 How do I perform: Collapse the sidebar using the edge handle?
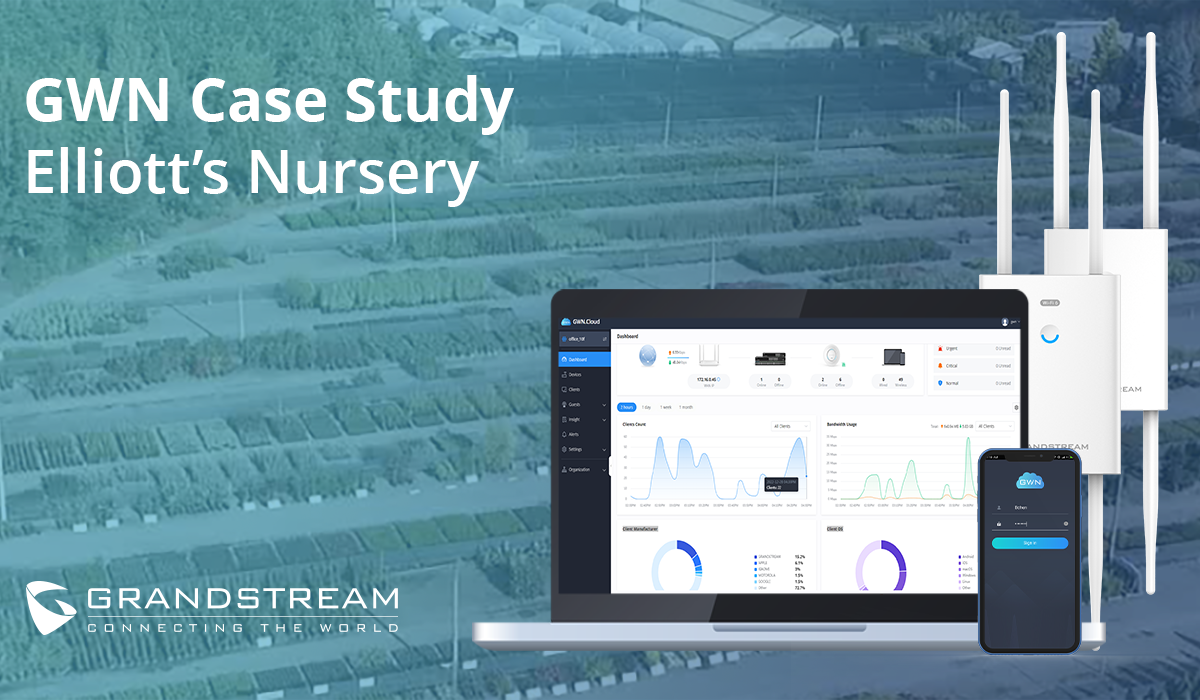(x=610, y=466)
